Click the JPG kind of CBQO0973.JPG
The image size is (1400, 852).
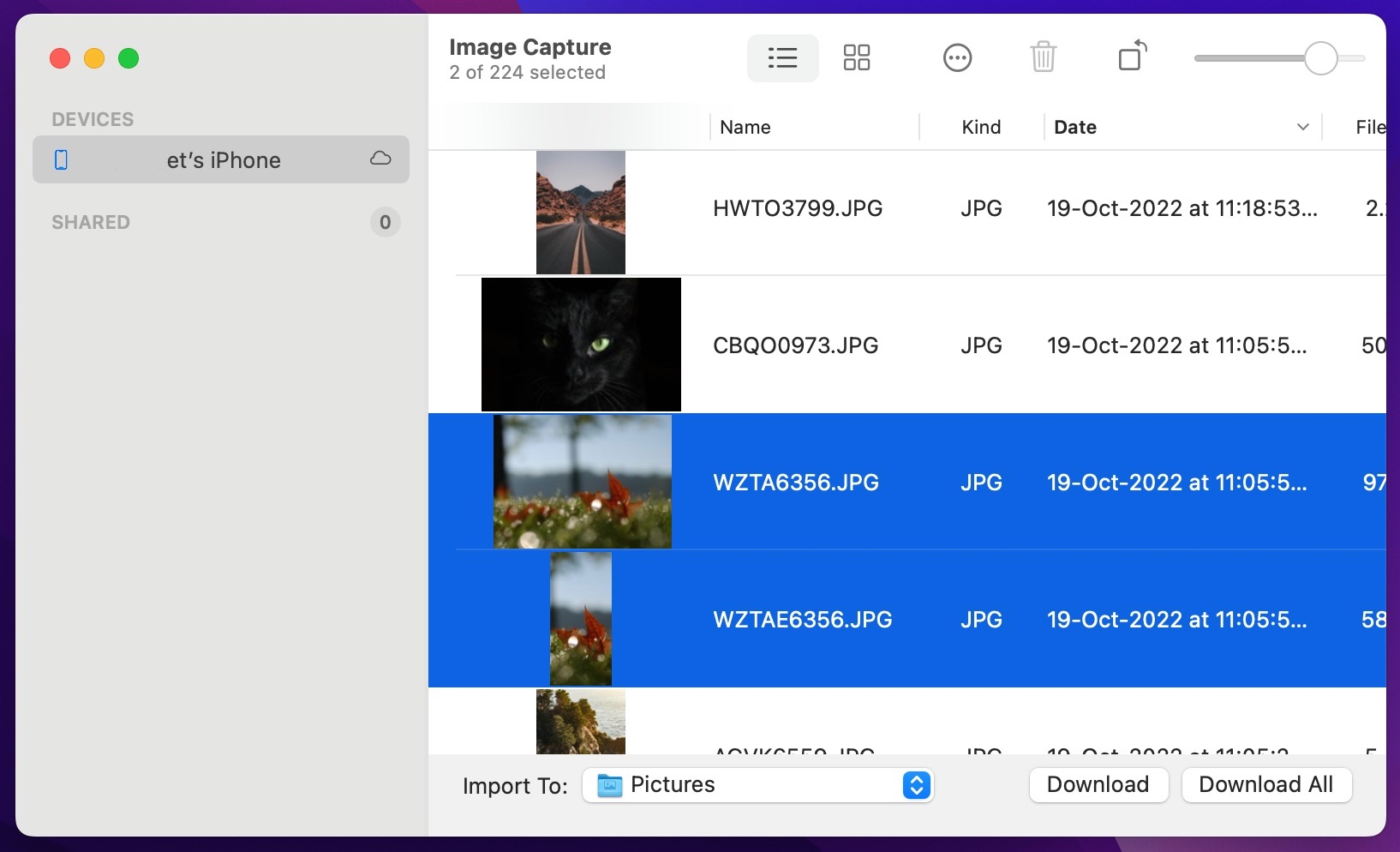pyautogui.click(x=981, y=345)
